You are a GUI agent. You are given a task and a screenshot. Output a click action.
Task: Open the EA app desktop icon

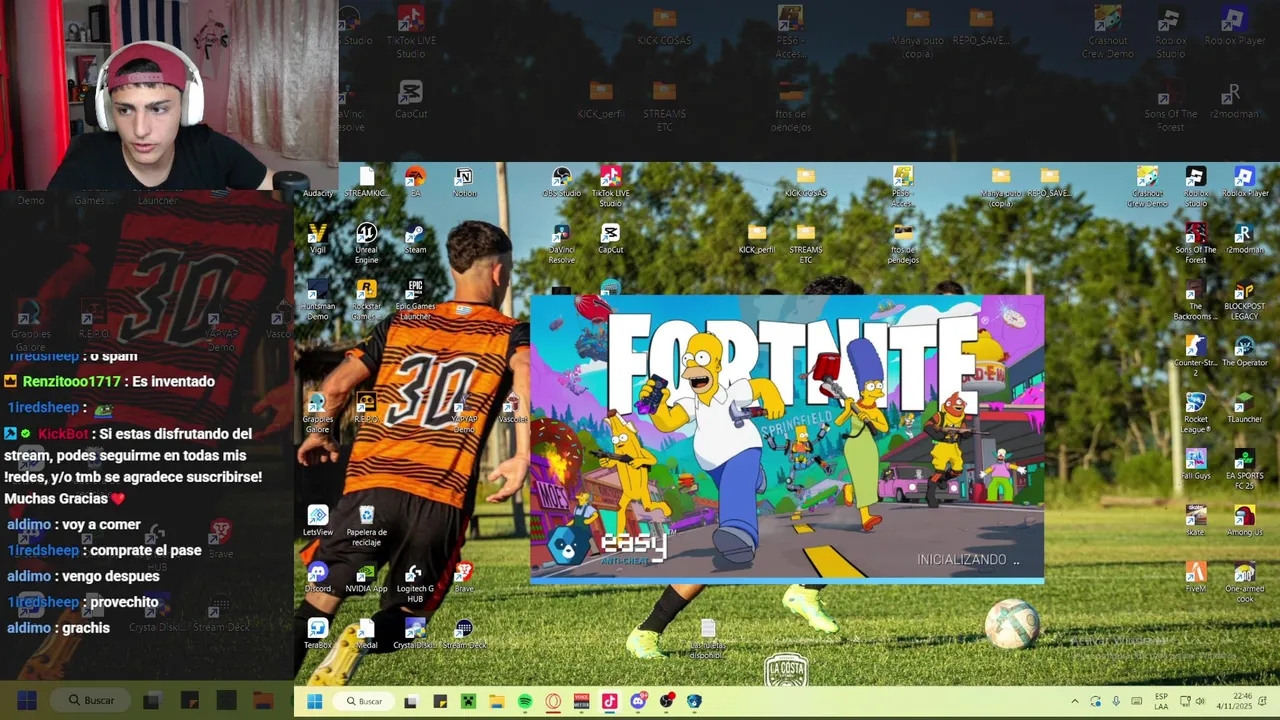pos(415,181)
